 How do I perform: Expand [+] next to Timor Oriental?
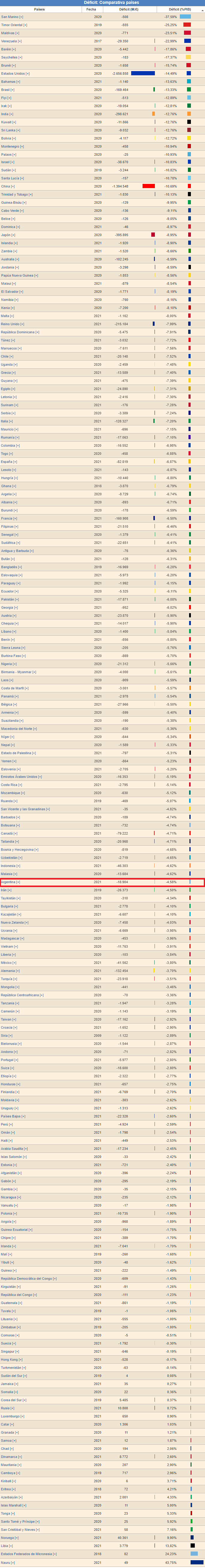(25, 25)
